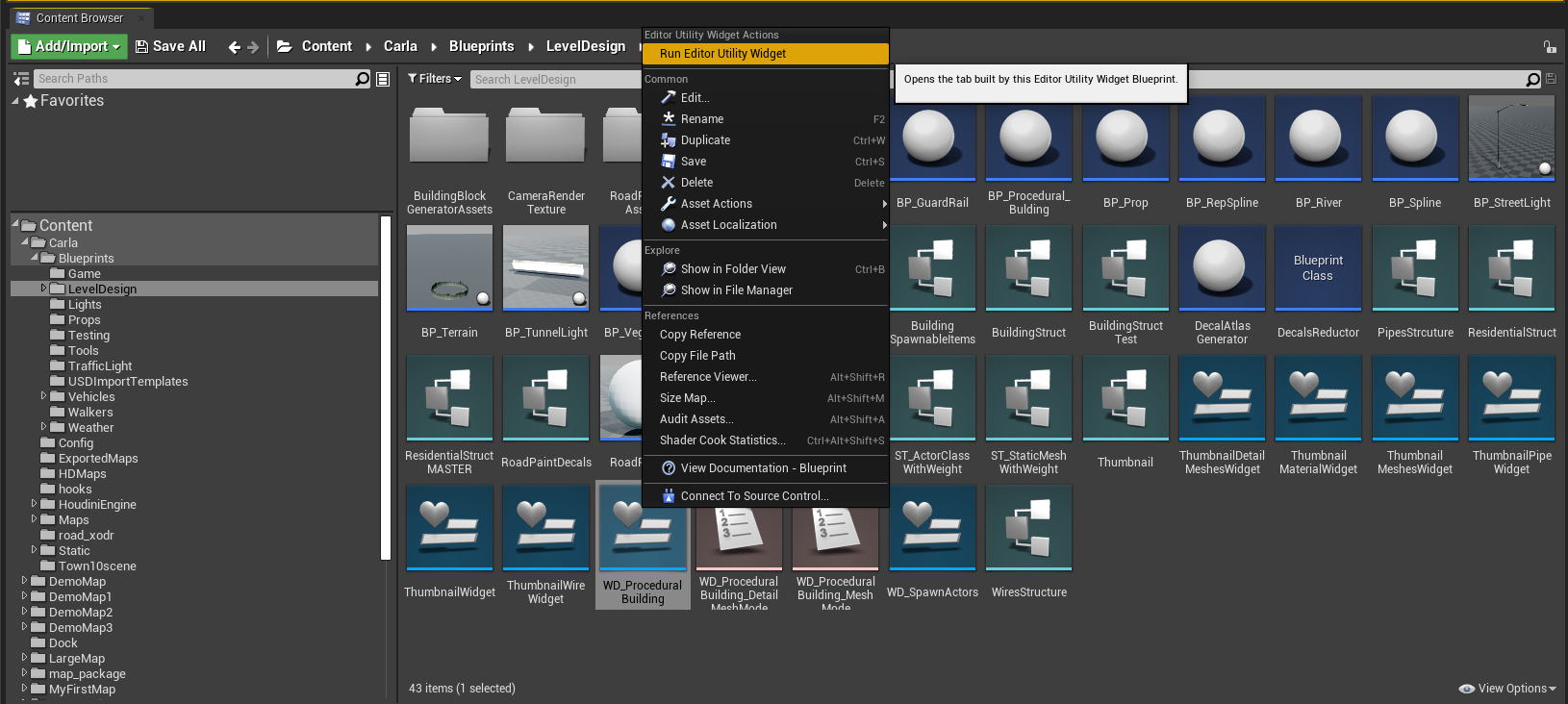Select the ThumbnailPipe Widget asset icon
The width and height of the screenshot is (1568, 704).
(1511, 397)
